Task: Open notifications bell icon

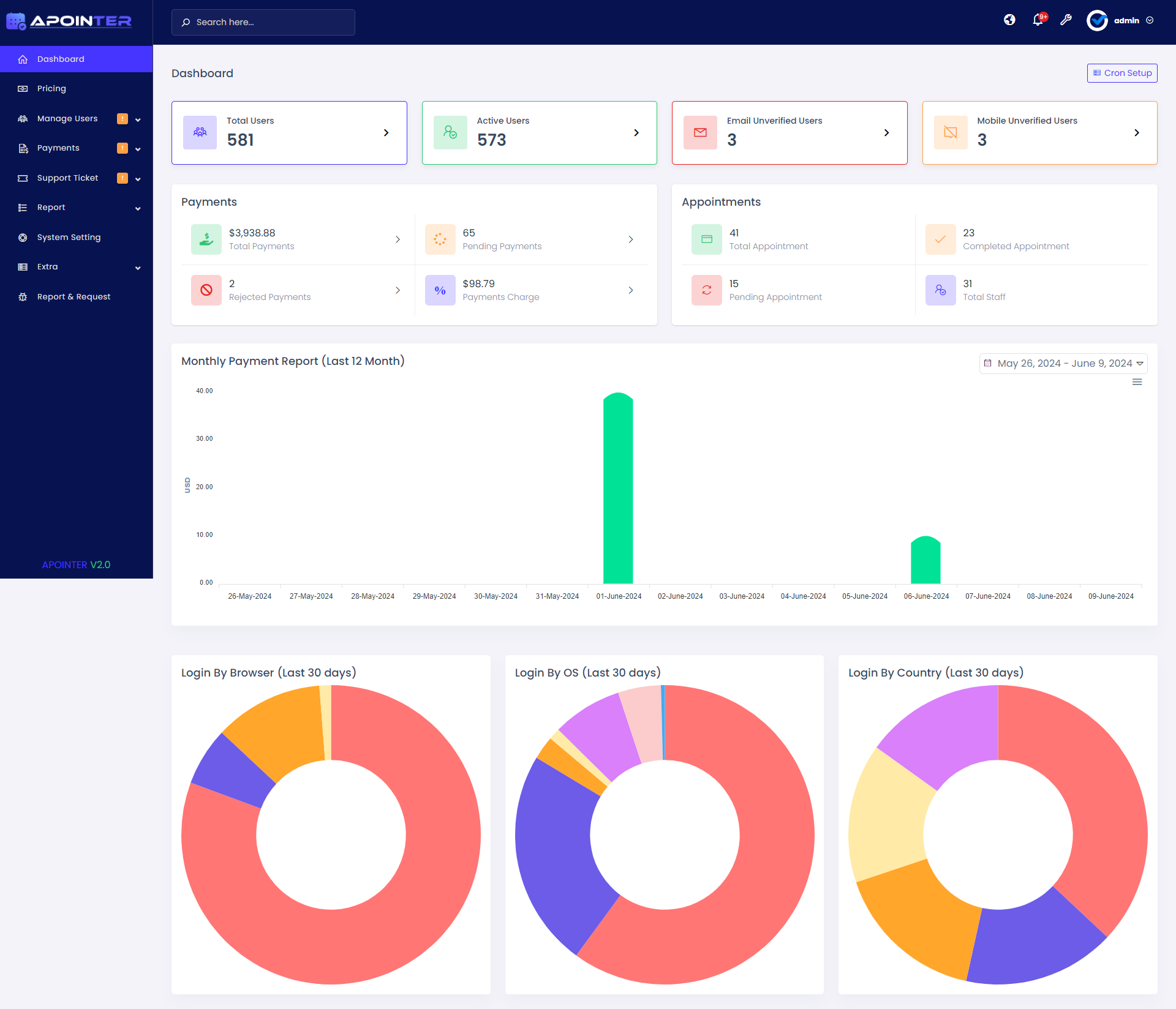Action: pyautogui.click(x=1038, y=20)
